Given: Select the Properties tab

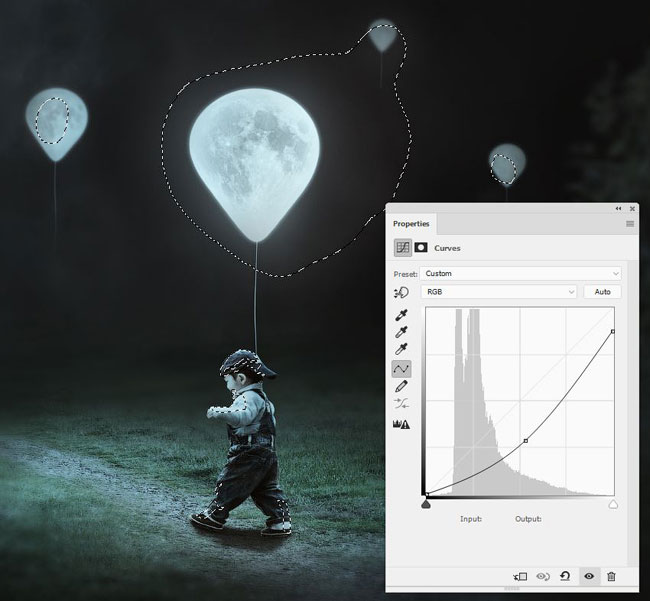Looking at the screenshot, I should pos(411,224).
